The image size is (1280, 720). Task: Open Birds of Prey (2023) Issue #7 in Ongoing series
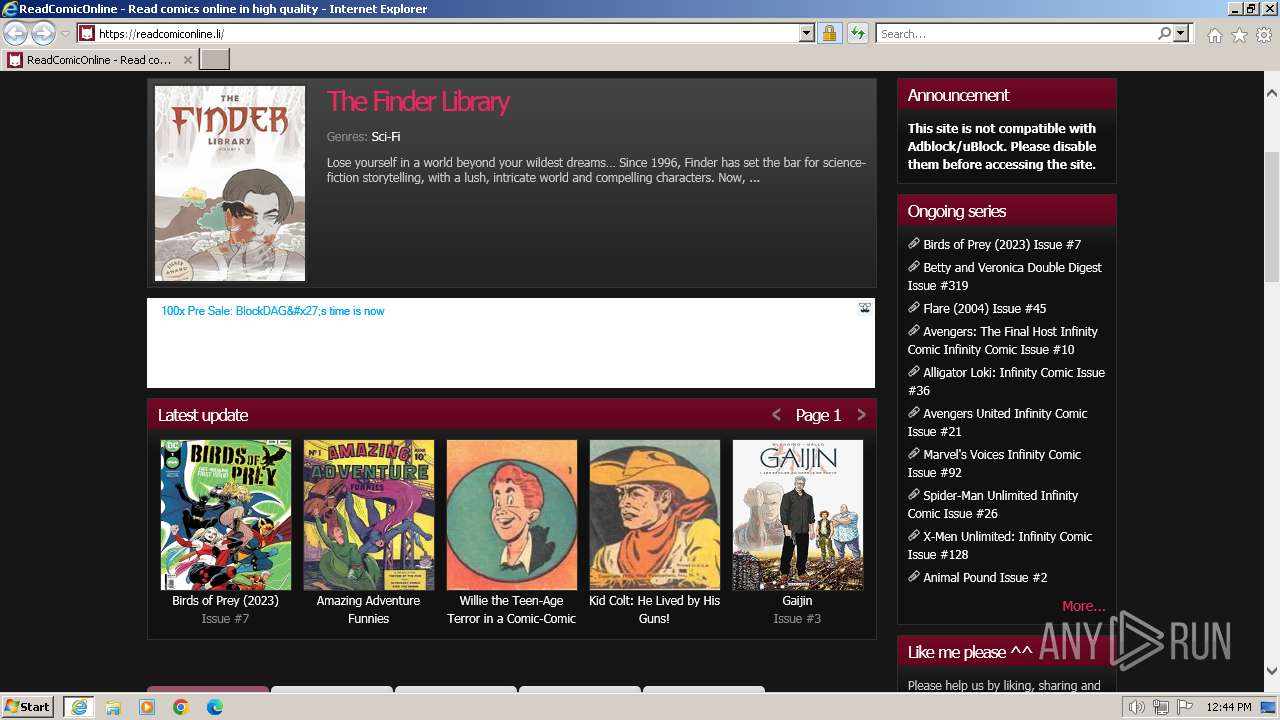[1002, 245]
